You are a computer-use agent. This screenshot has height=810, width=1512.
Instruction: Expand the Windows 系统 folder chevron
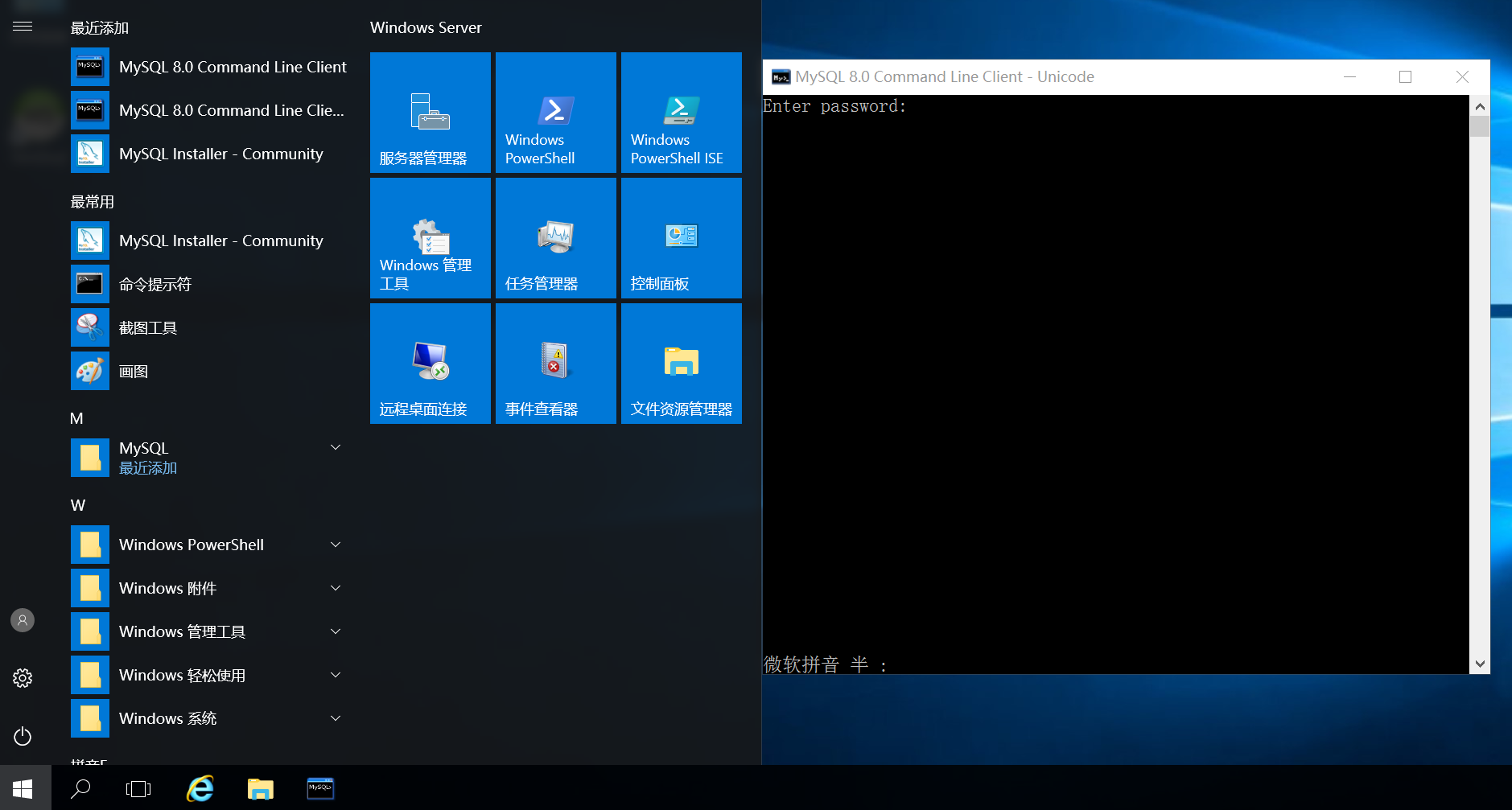[336, 718]
